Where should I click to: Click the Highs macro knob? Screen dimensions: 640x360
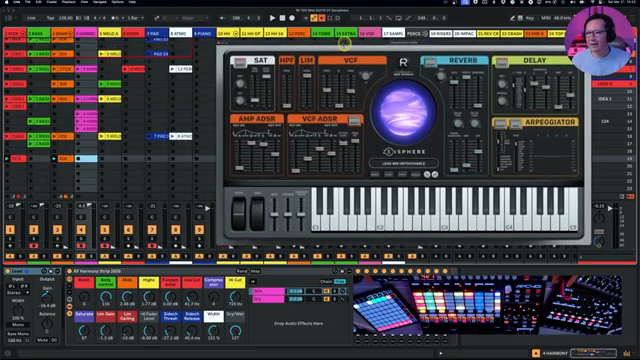tap(149, 296)
